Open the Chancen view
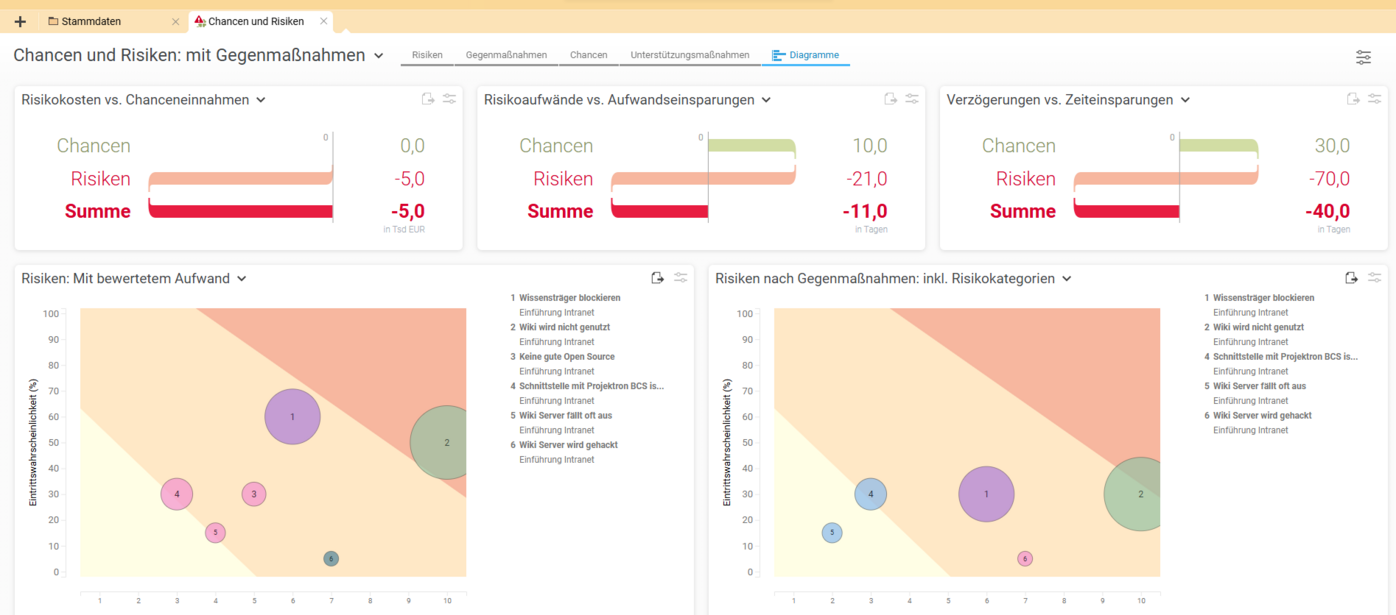Screen dimensions: 1396x615 (x=588, y=56)
